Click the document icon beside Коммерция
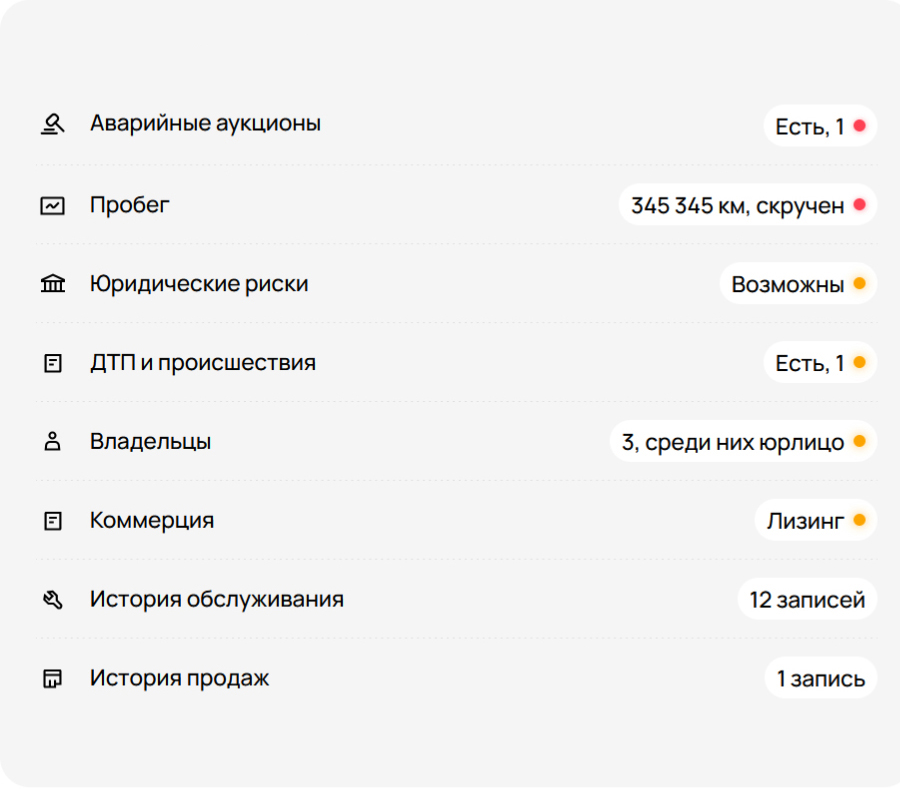Screen dimensions: 900x800 tap(52, 519)
